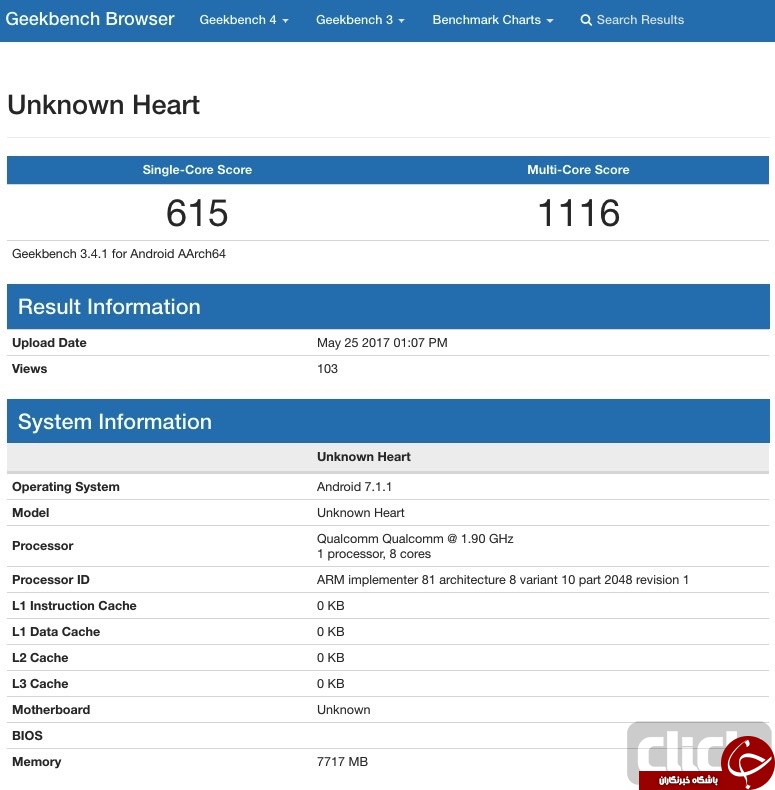Click the Unknown Heart table column header
This screenshot has height=790, width=775.
363,457
